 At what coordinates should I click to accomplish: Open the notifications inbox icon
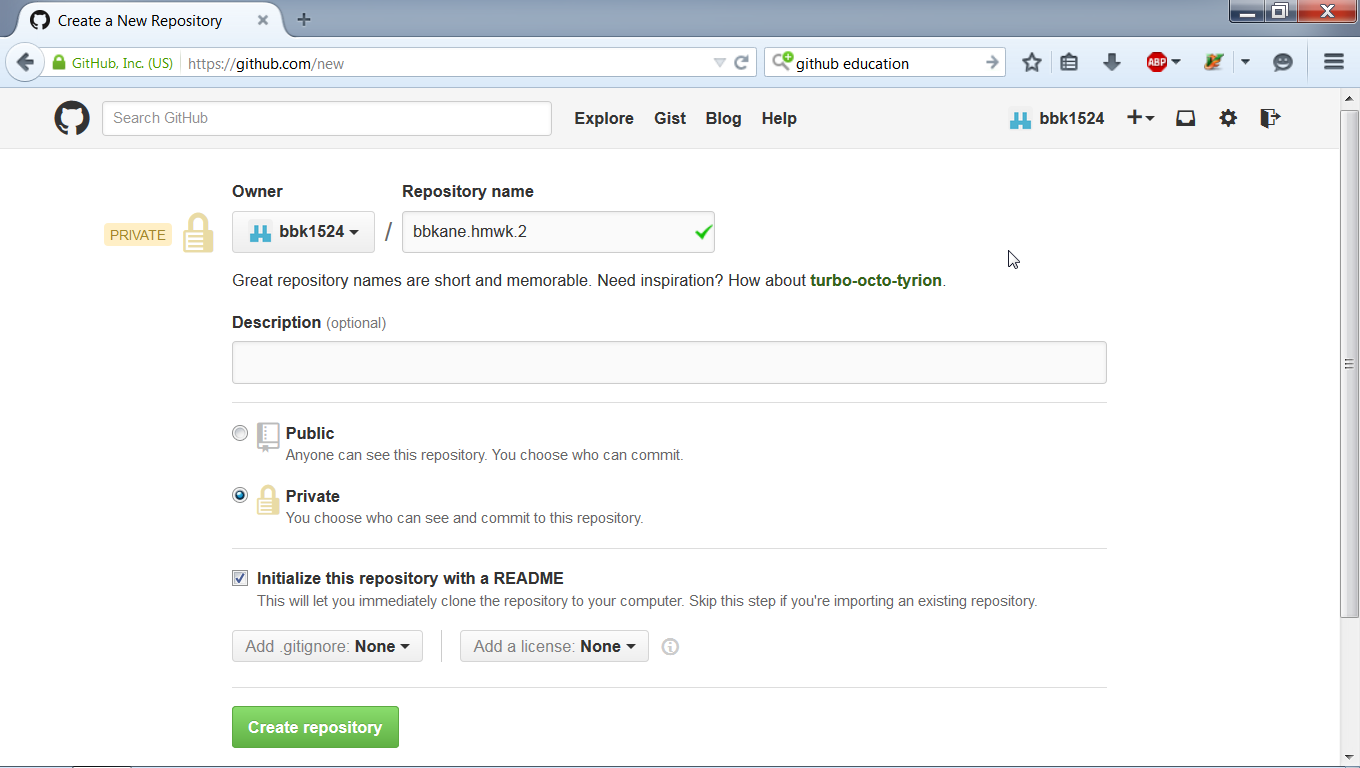coord(1185,117)
